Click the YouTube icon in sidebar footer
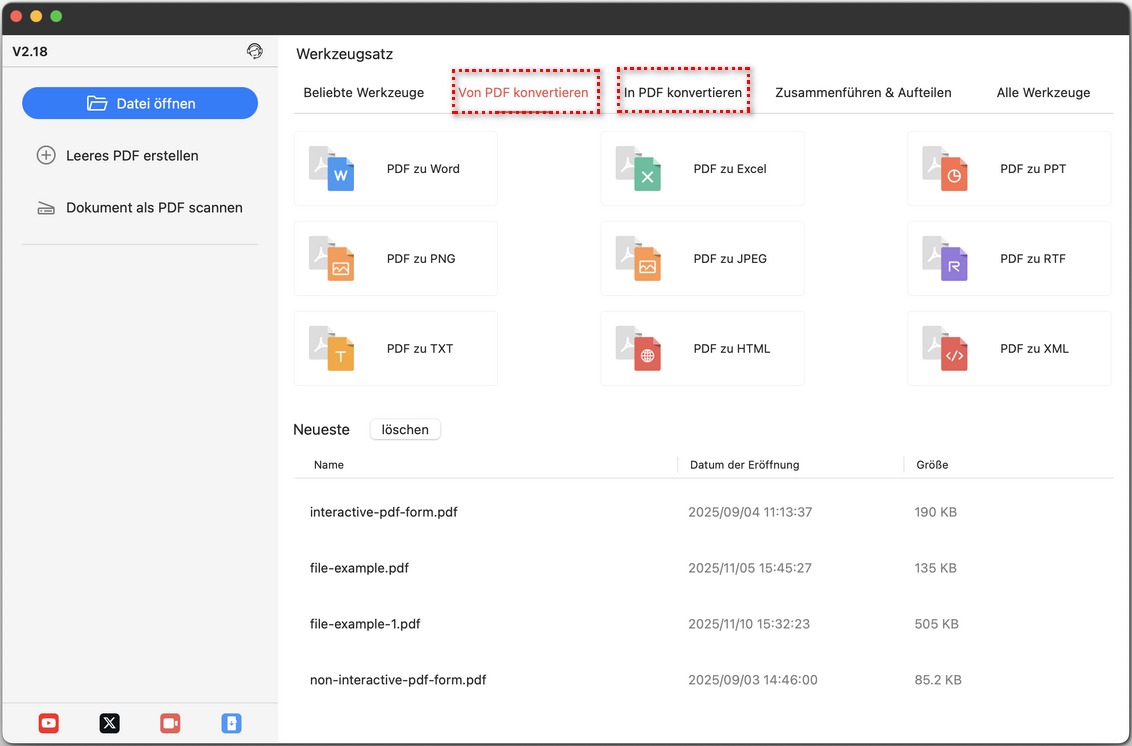The height and width of the screenshot is (746, 1132). click(49, 723)
